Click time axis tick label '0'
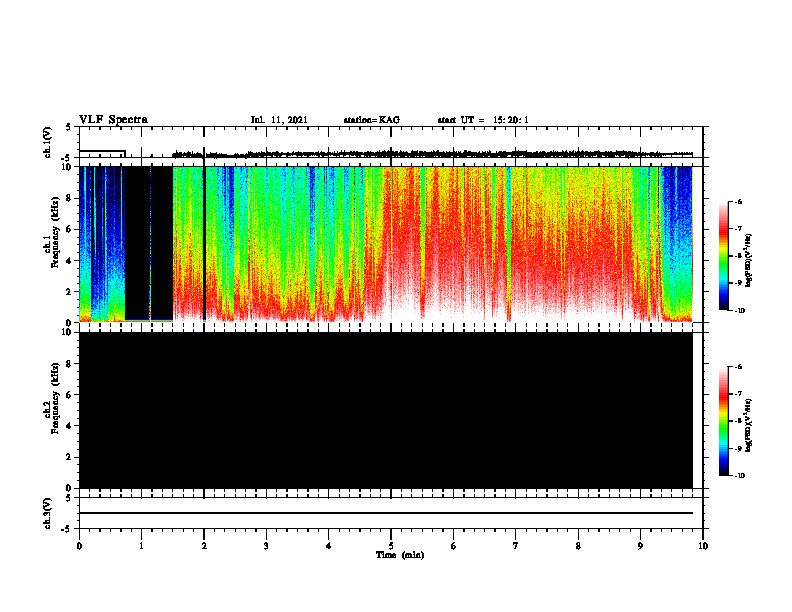This screenshot has height=612, width=792. click(x=79, y=546)
